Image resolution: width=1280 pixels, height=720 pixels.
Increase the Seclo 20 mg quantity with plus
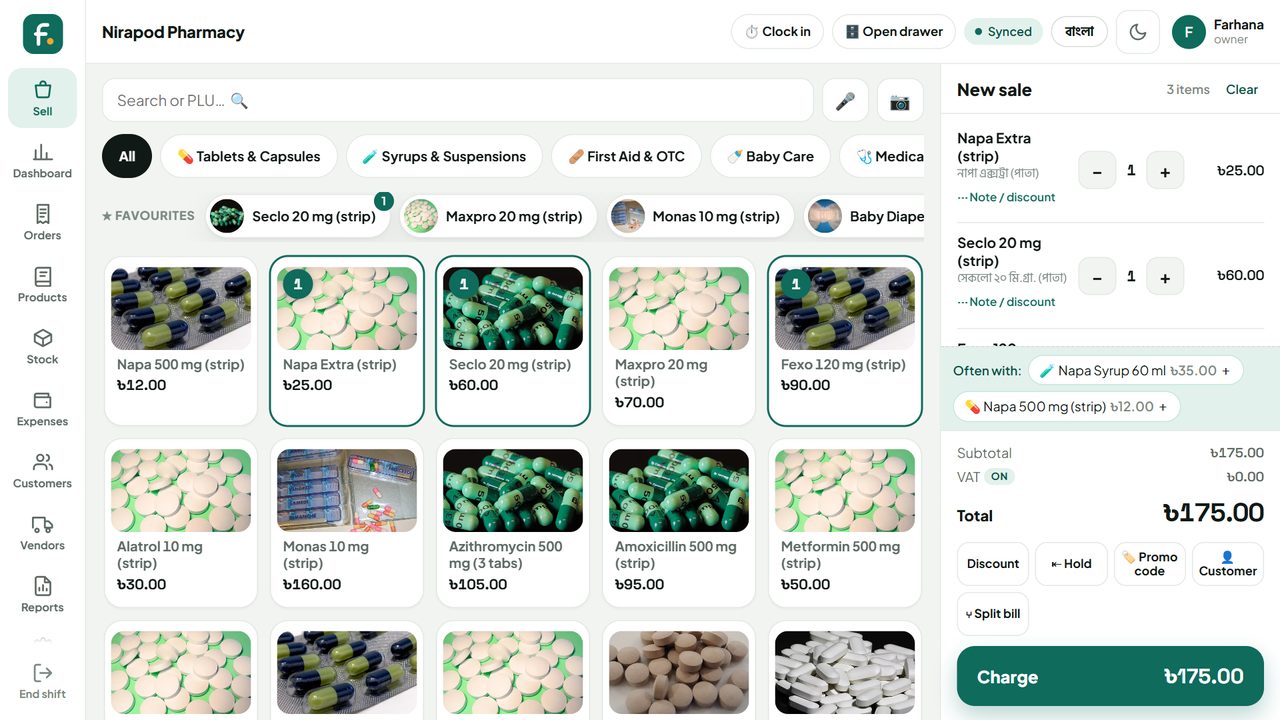1165,276
